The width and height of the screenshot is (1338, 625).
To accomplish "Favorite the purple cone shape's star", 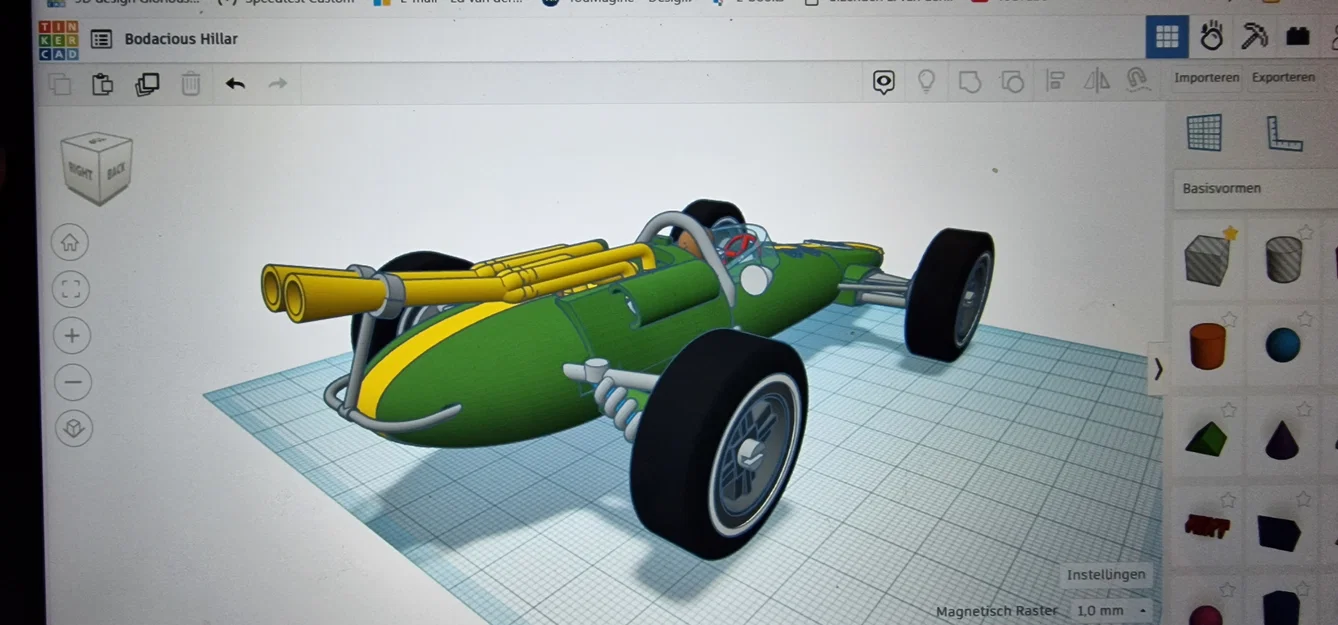I will coord(1304,408).
